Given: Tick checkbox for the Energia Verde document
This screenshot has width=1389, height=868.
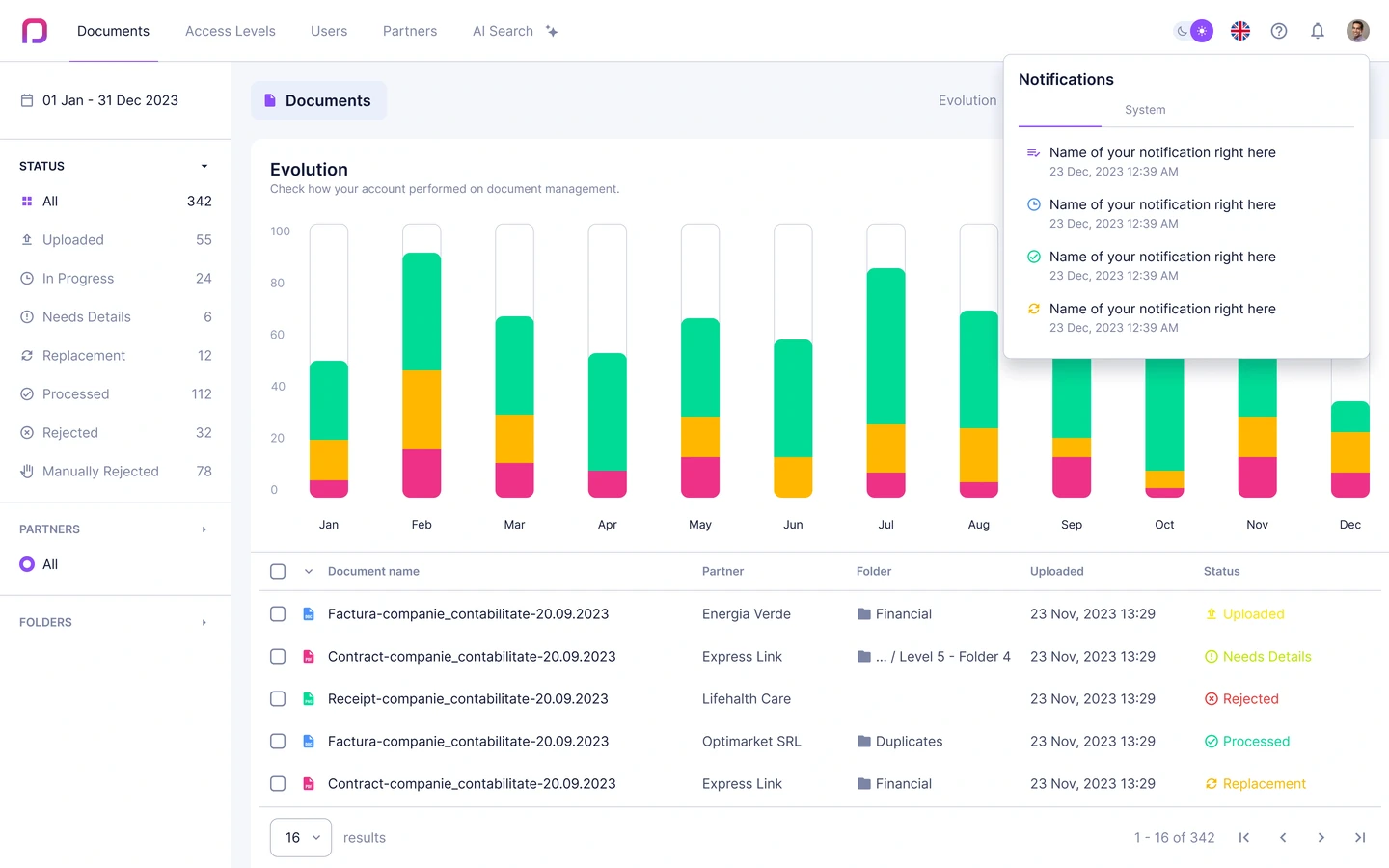Looking at the screenshot, I should coord(278,614).
